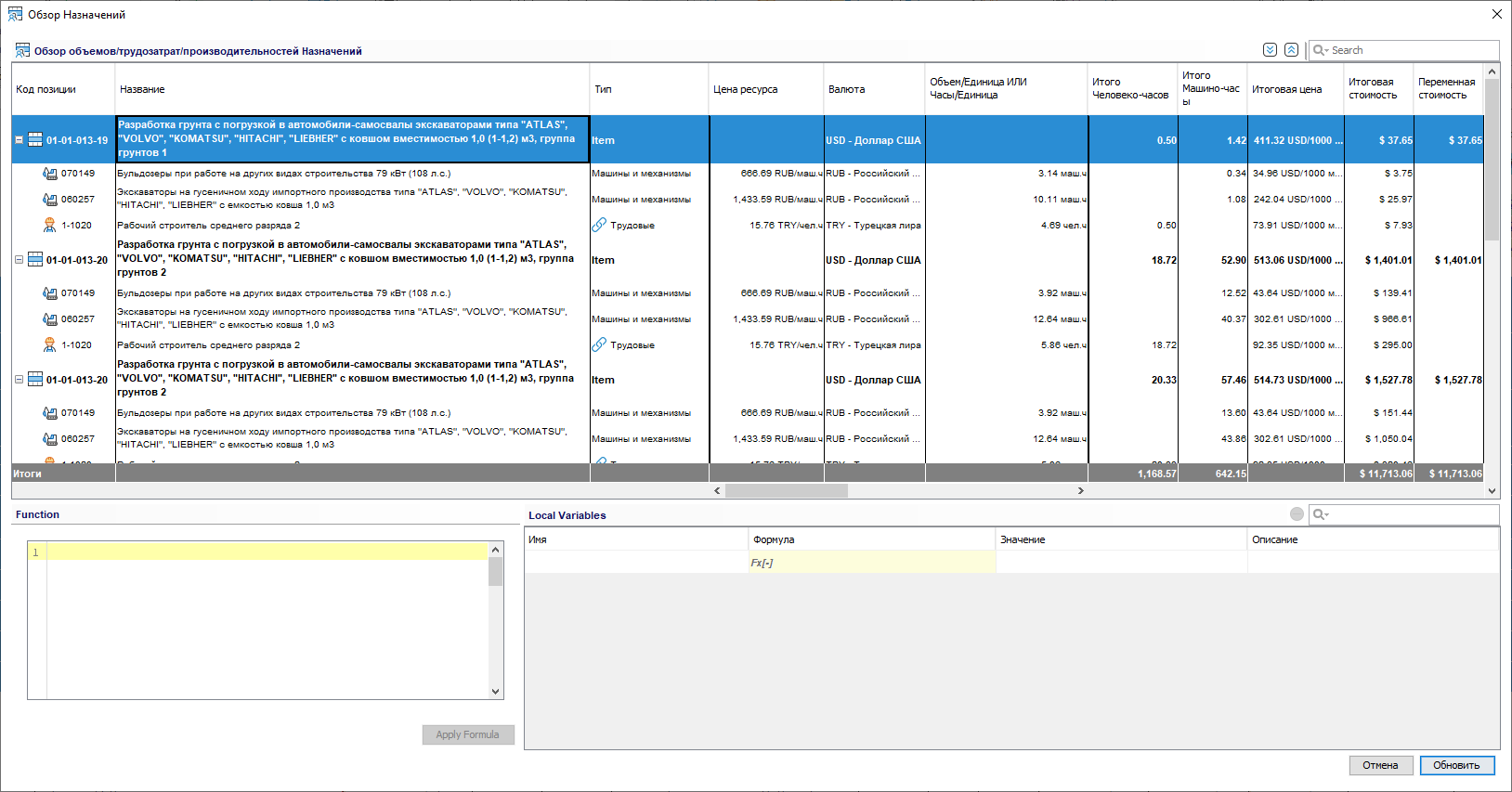This screenshot has width=1512, height=792.
Task: Click the Отмена button
Action: pos(1381,765)
